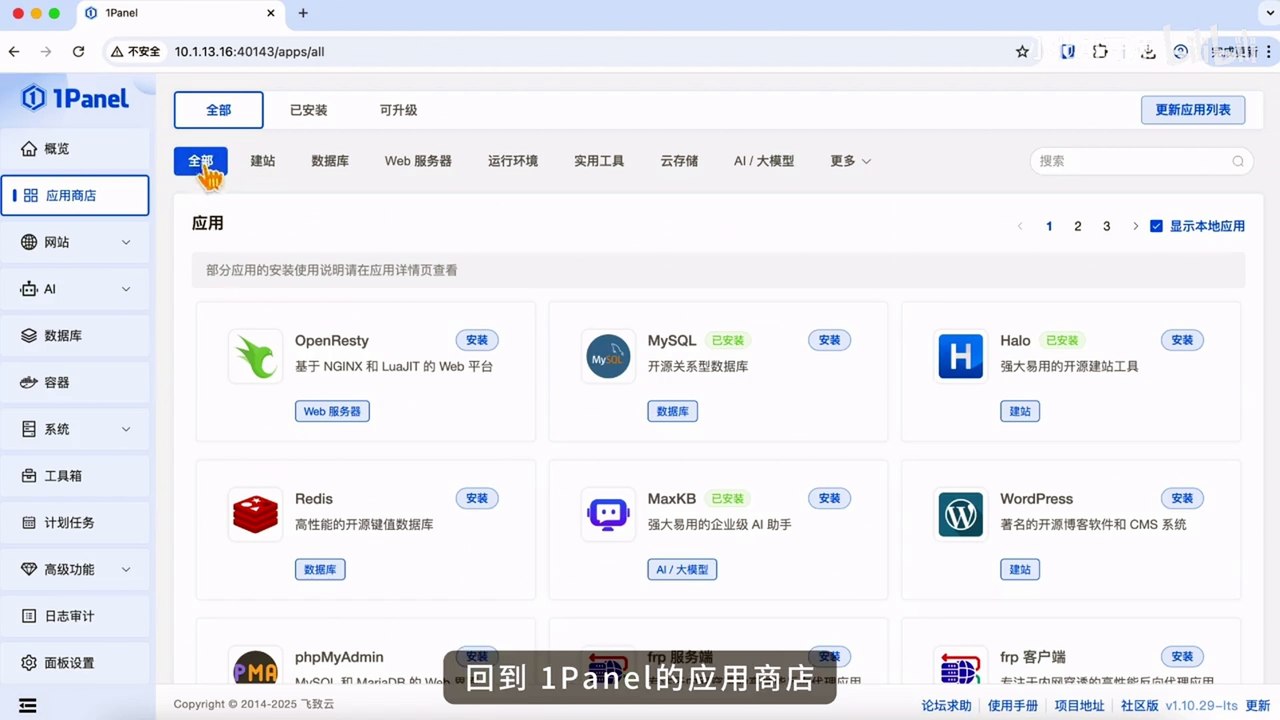The width and height of the screenshot is (1280, 720).
Task: Click the Web 服务器 tag on OpenResty
Action: (332, 411)
